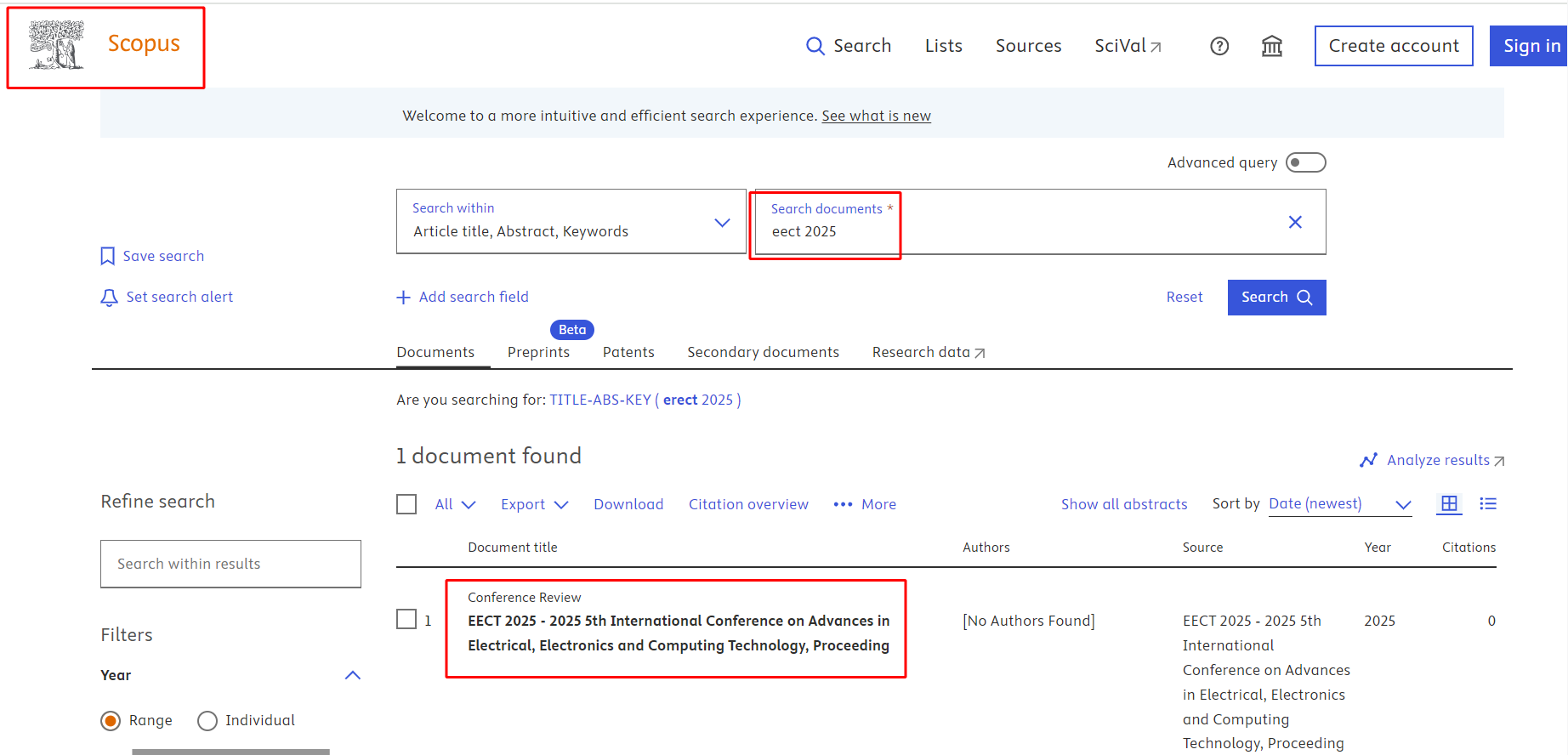1568x755 pixels.
Task: Click the Scopus logo
Action: point(105,44)
